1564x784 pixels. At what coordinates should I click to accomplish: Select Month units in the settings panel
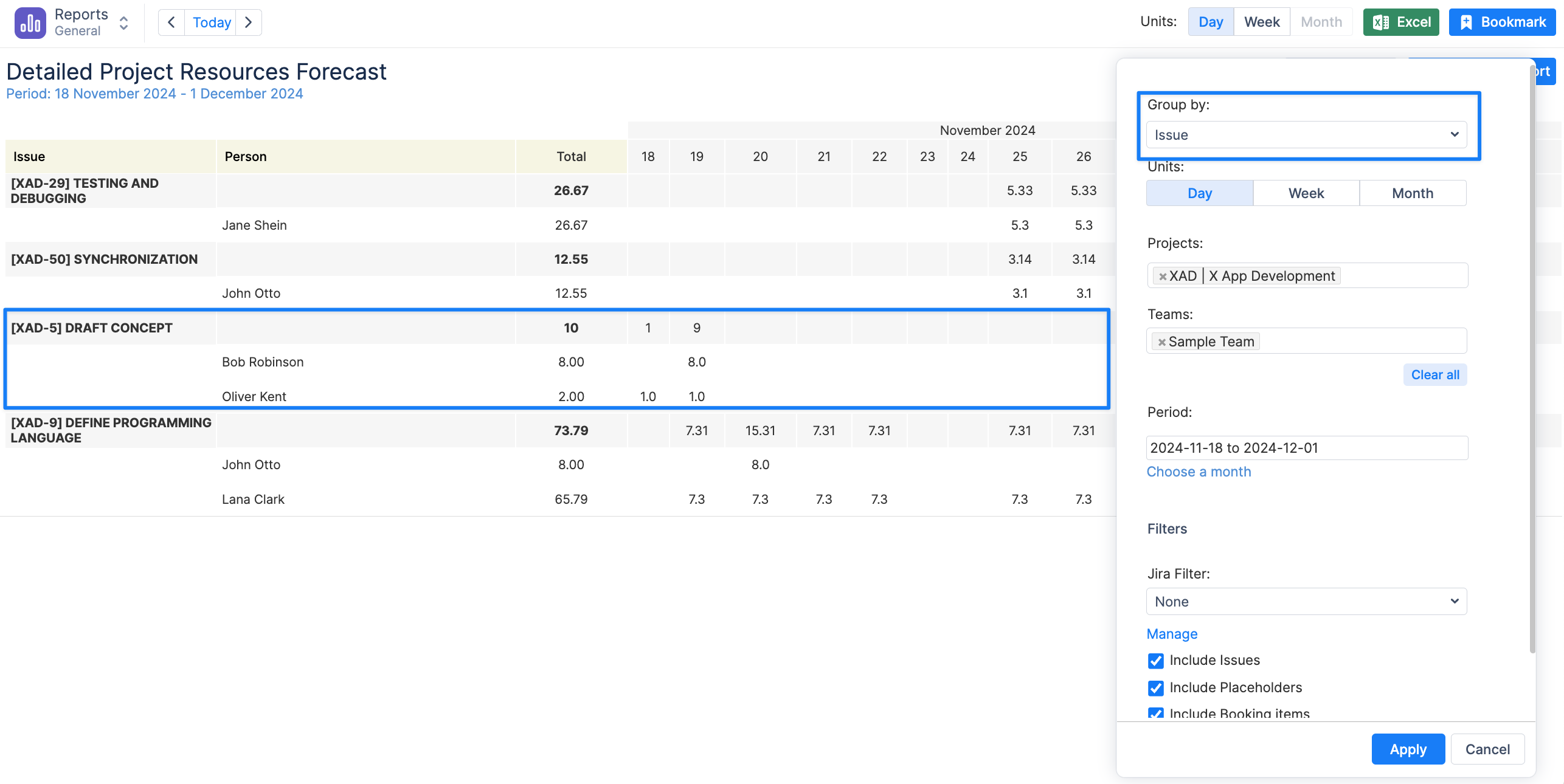tap(1412, 193)
